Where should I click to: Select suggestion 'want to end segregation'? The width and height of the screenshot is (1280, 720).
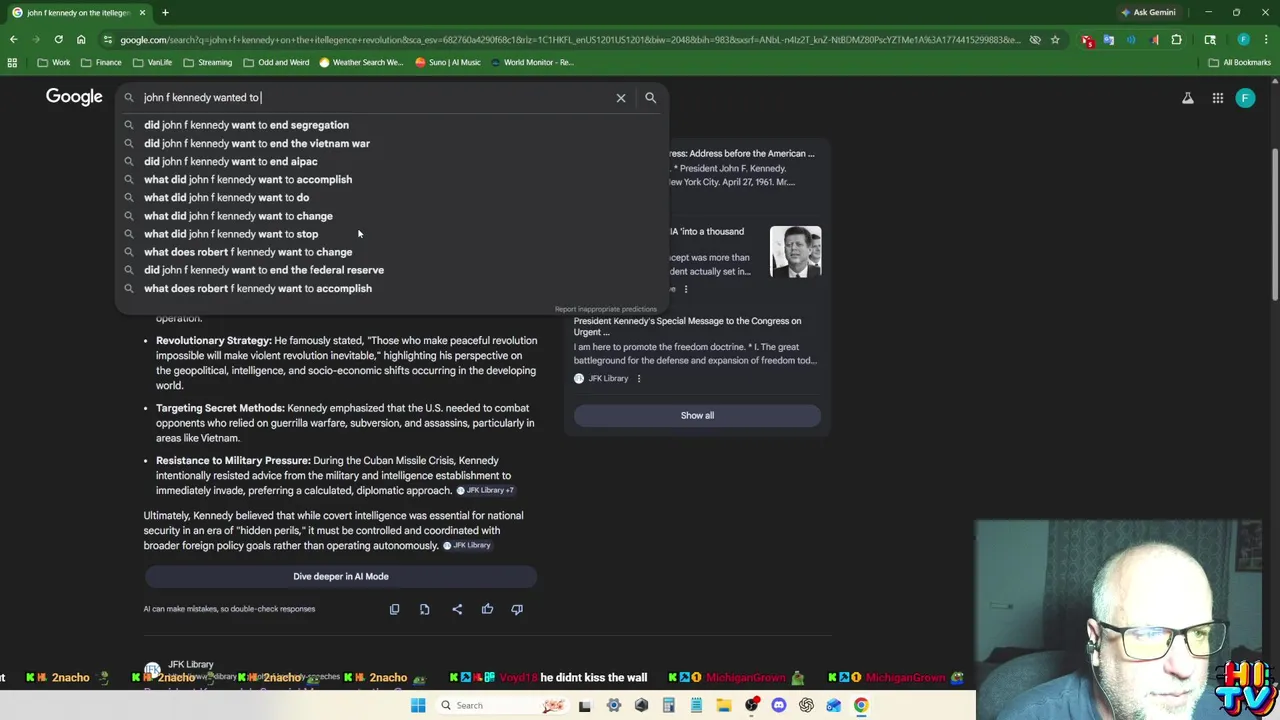pos(390,125)
